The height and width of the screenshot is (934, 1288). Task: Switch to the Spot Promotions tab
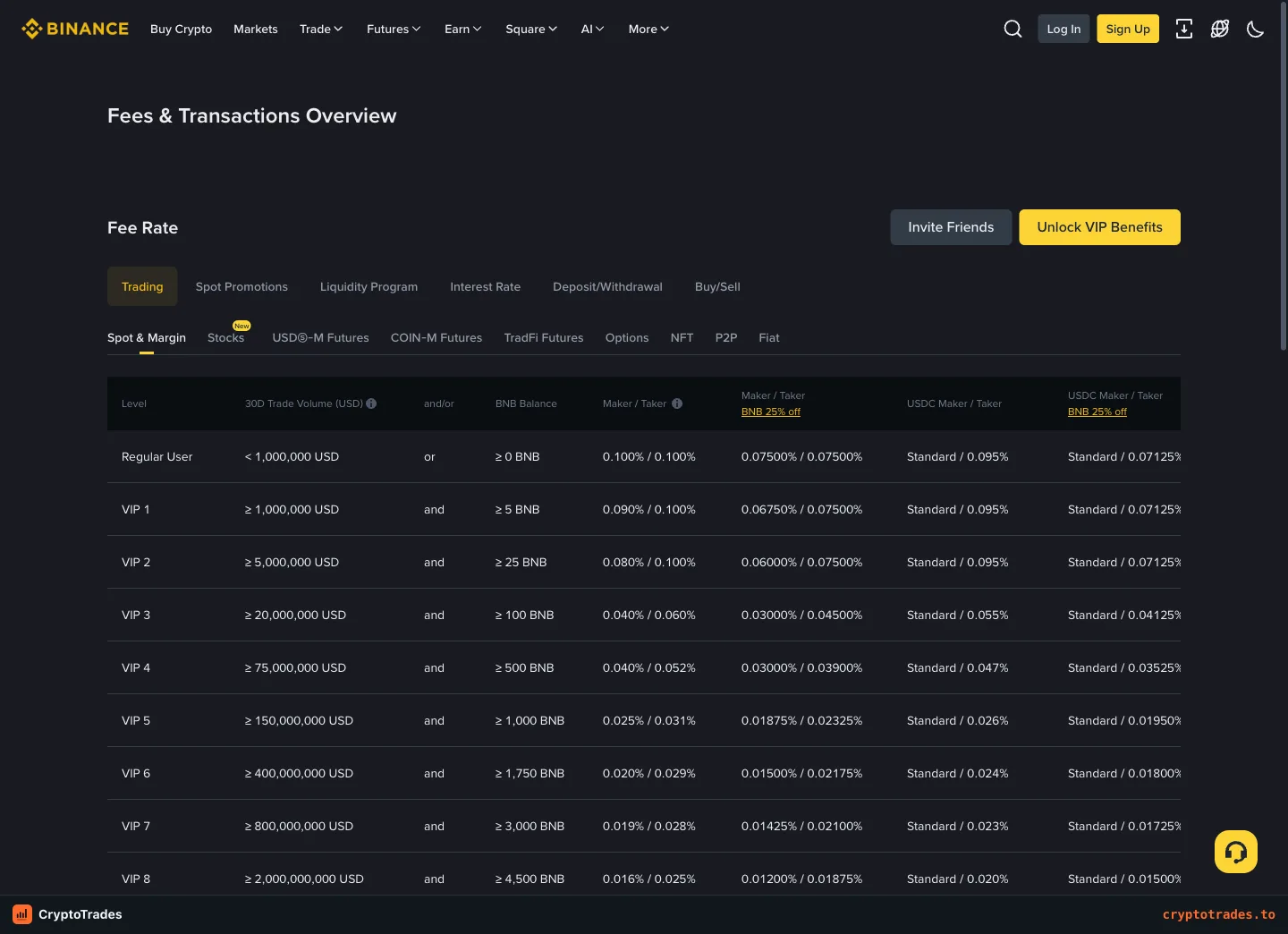pos(241,286)
